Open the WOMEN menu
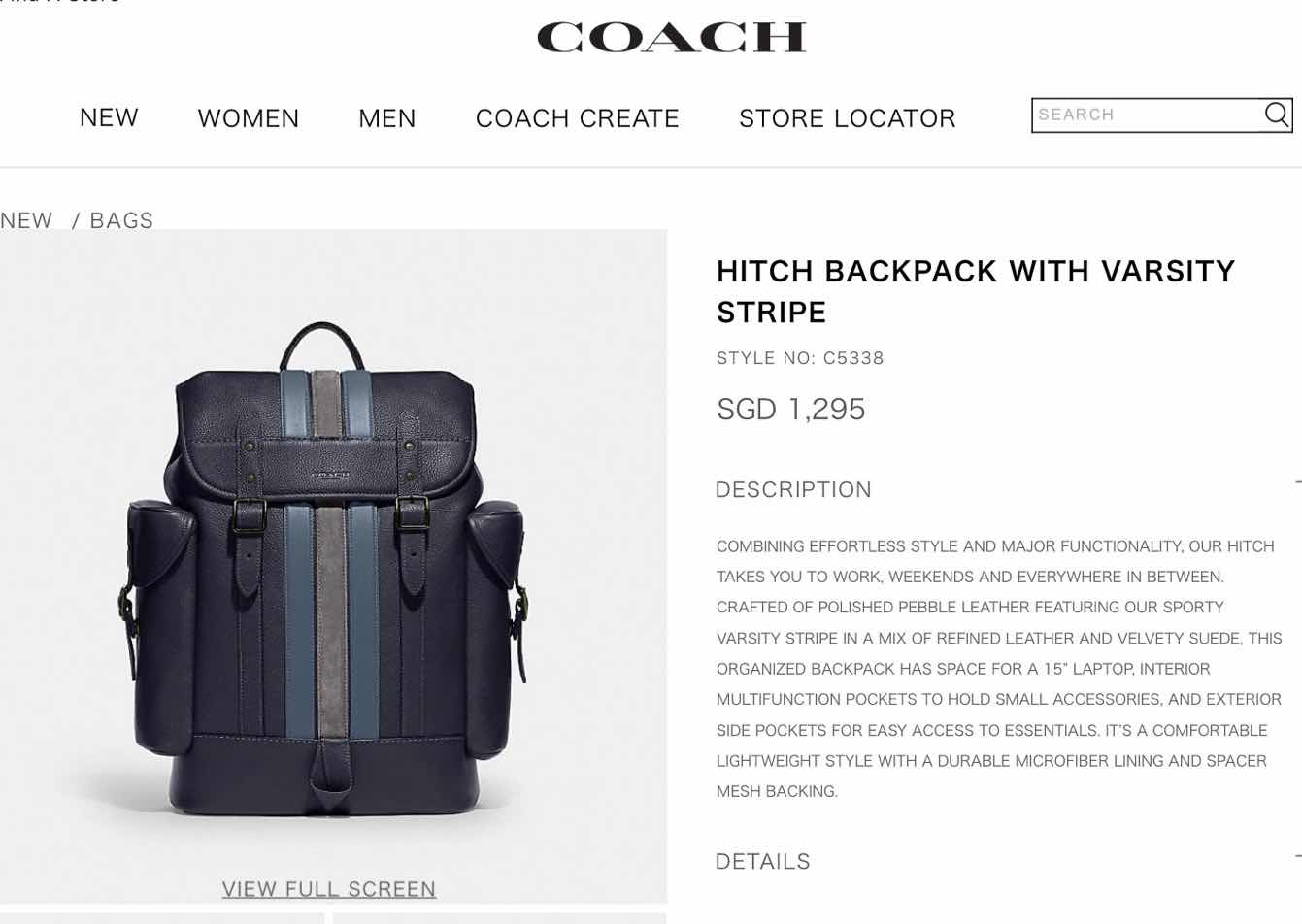This screenshot has height=924, width=1302. [249, 118]
